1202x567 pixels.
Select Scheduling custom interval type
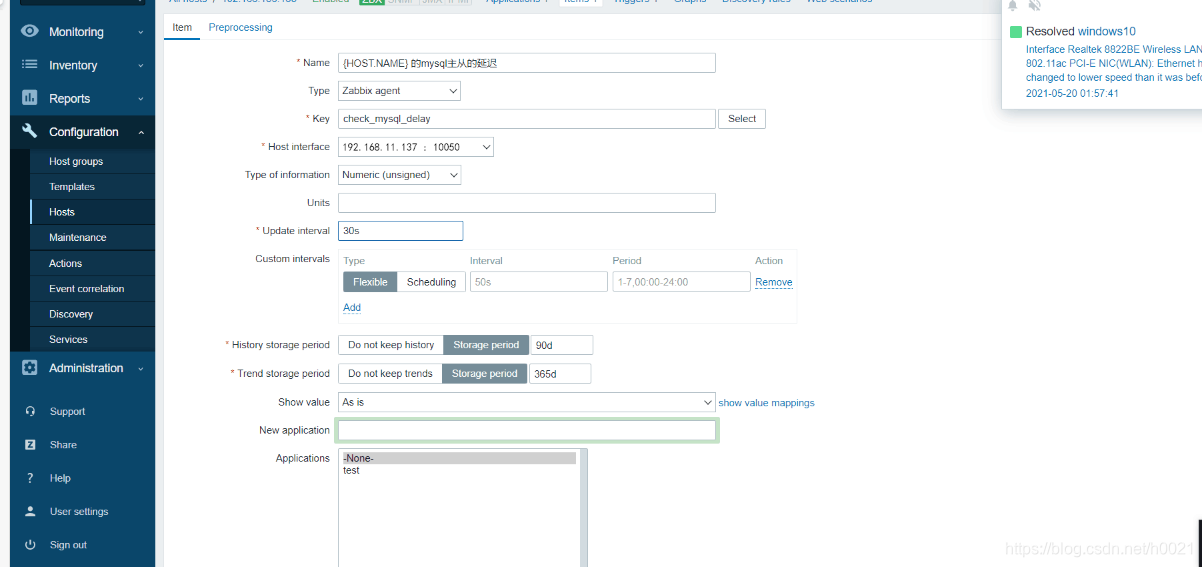pyautogui.click(x=431, y=282)
